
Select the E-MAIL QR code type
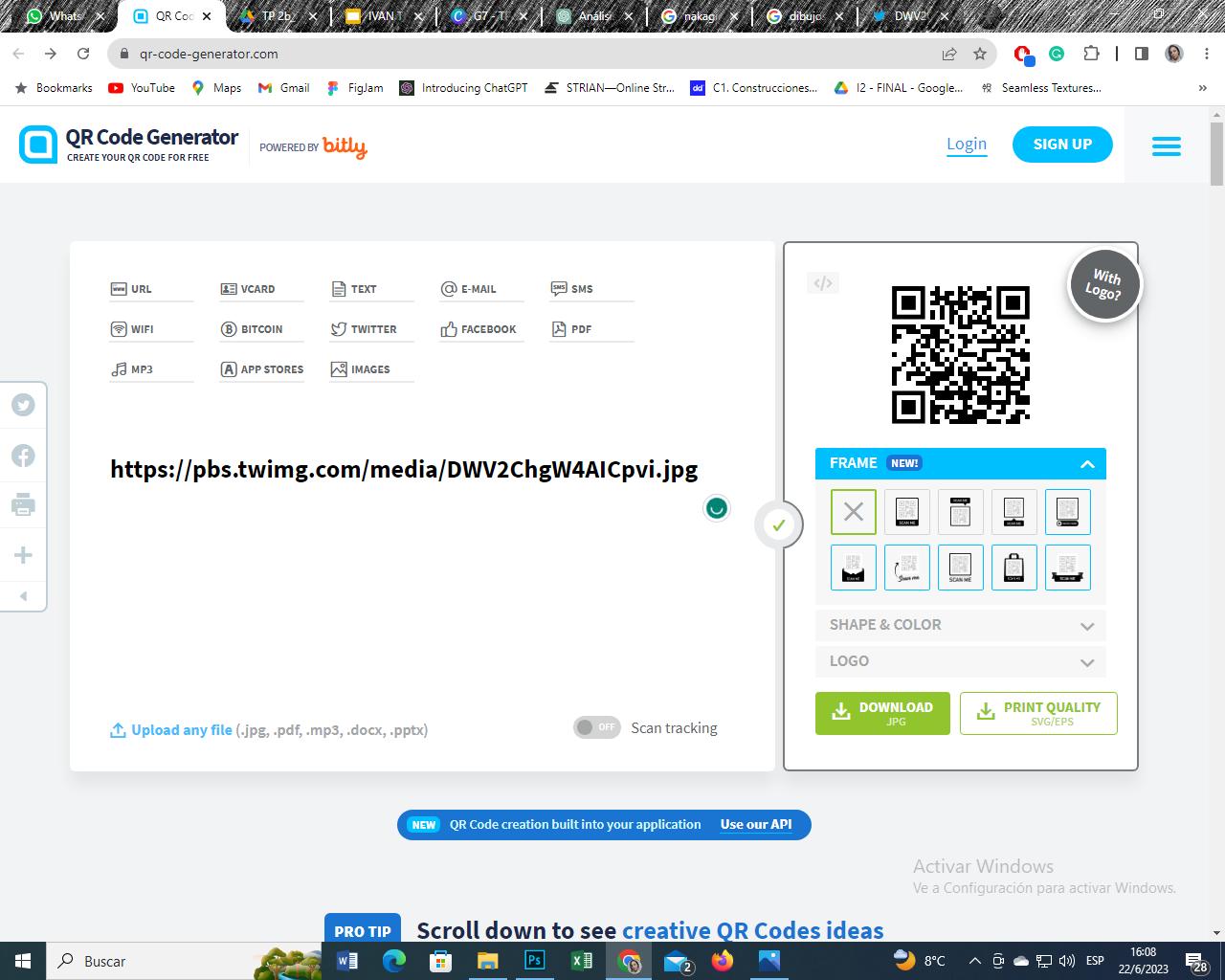click(x=481, y=289)
